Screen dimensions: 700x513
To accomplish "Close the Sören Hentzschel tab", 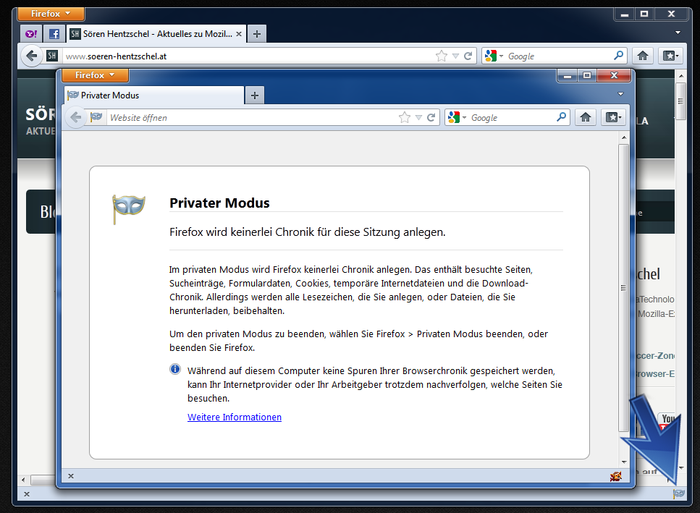I will tap(239, 34).
